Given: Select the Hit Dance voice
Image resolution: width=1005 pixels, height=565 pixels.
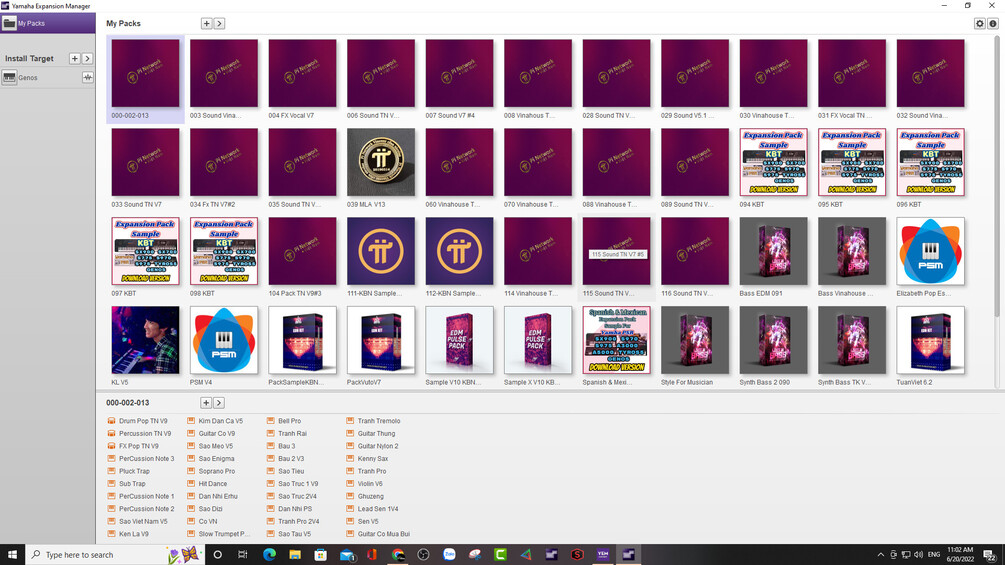Looking at the screenshot, I should [x=208, y=484].
